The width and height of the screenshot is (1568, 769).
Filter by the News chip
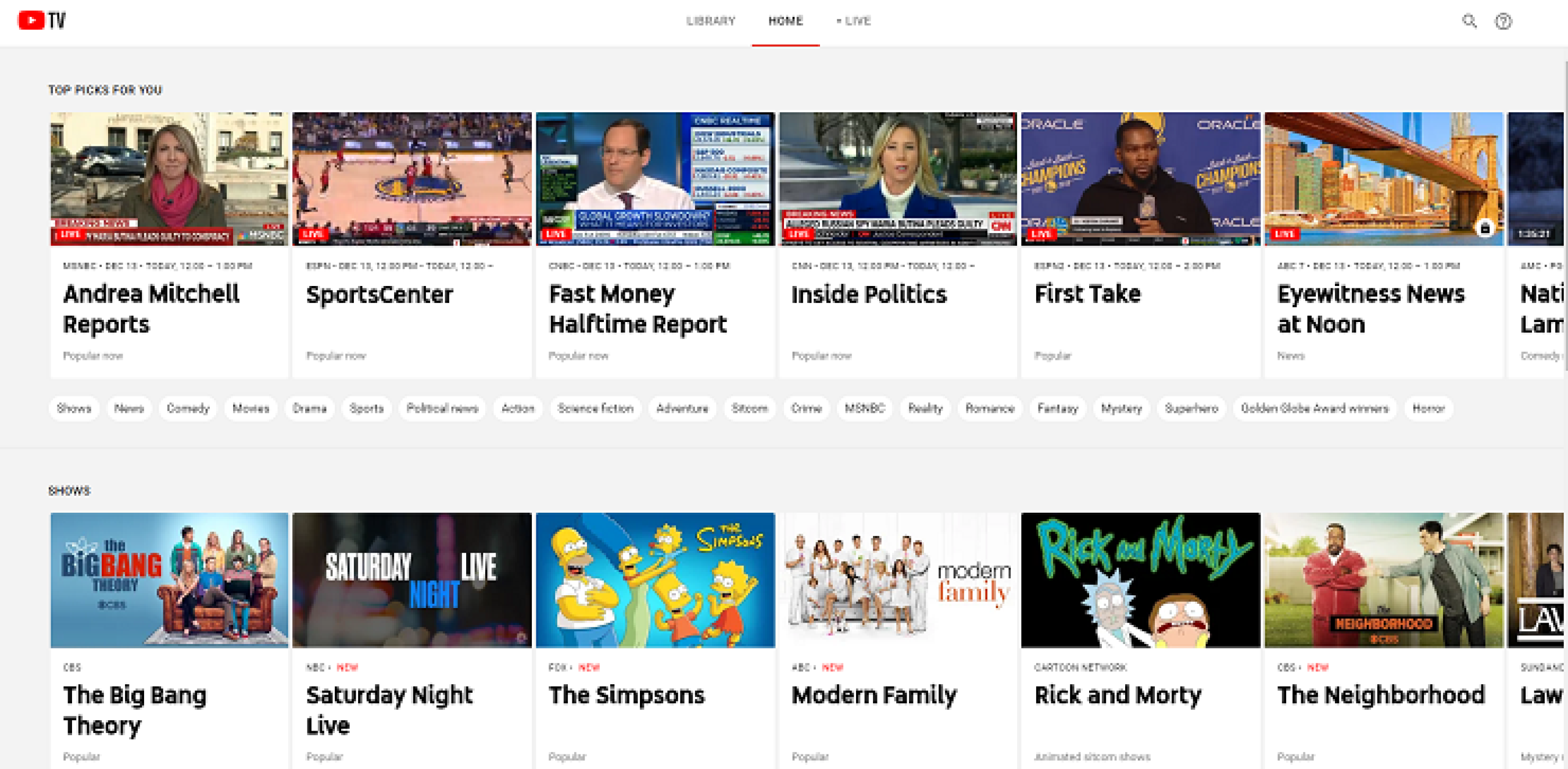129,408
